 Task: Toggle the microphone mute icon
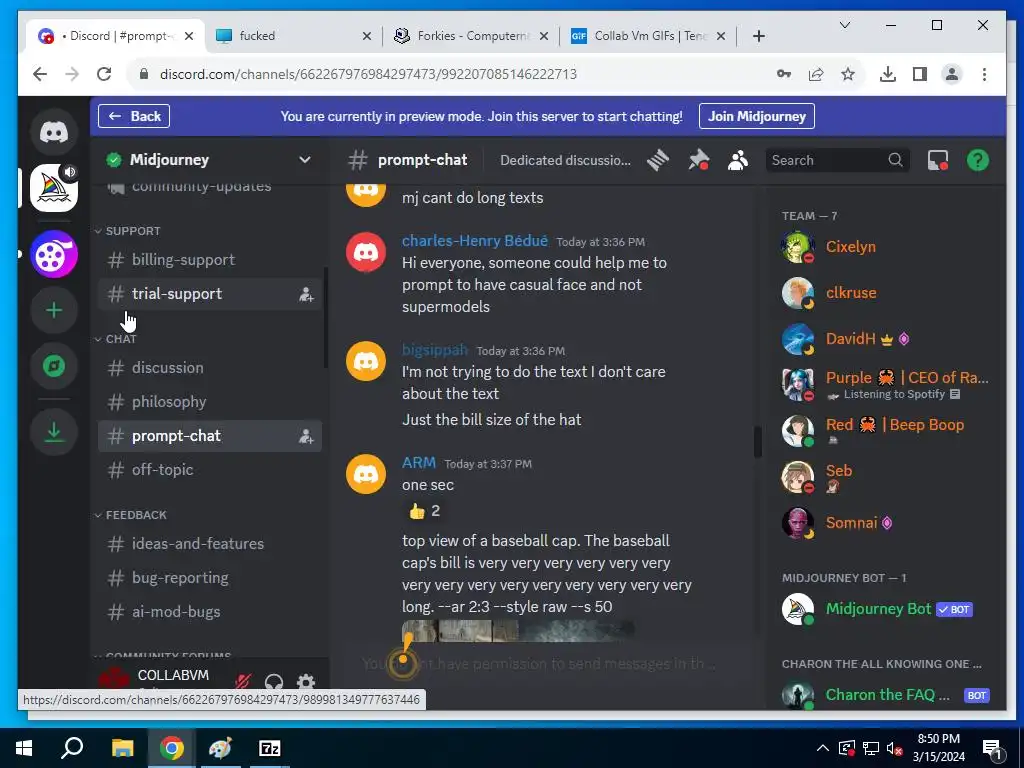pyautogui.click(x=243, y=682)
